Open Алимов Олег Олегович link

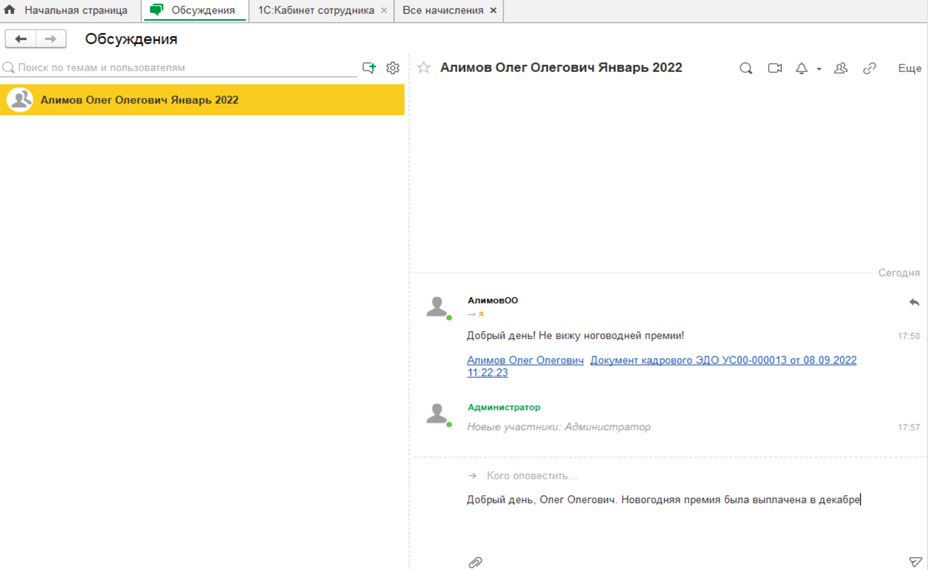tap(525, 360)
